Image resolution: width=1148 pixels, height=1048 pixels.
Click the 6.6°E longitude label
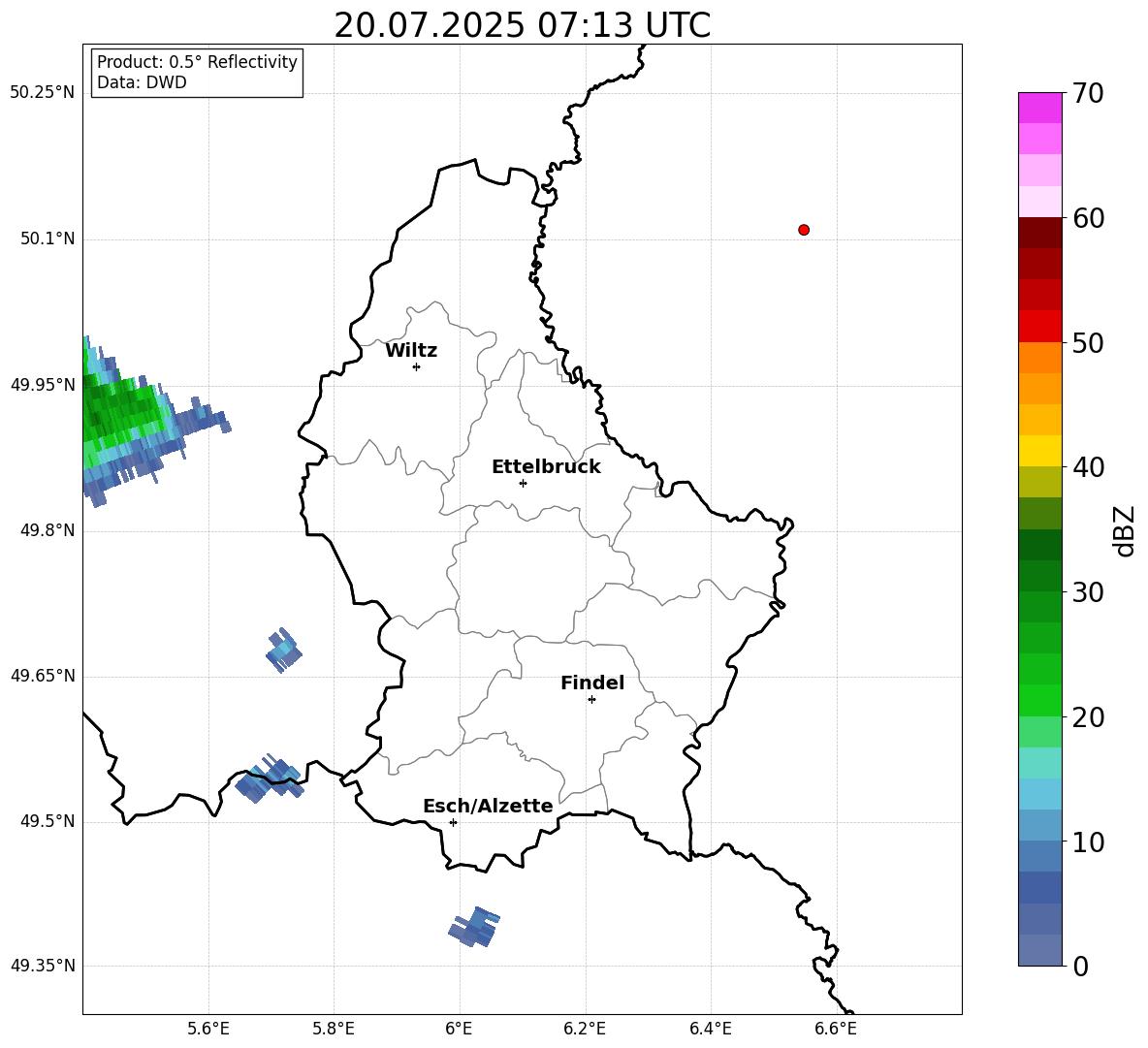(836, 1029)
